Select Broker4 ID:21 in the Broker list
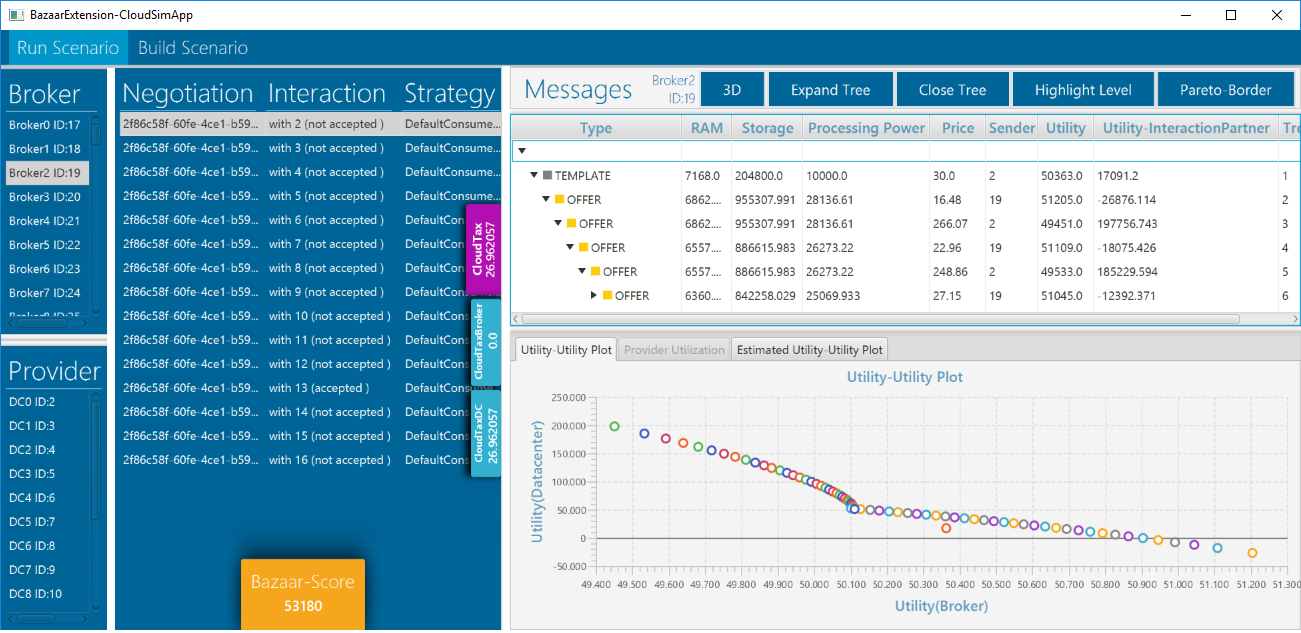The width and height of the screenshot is (1301, 633). click(45, 221)
